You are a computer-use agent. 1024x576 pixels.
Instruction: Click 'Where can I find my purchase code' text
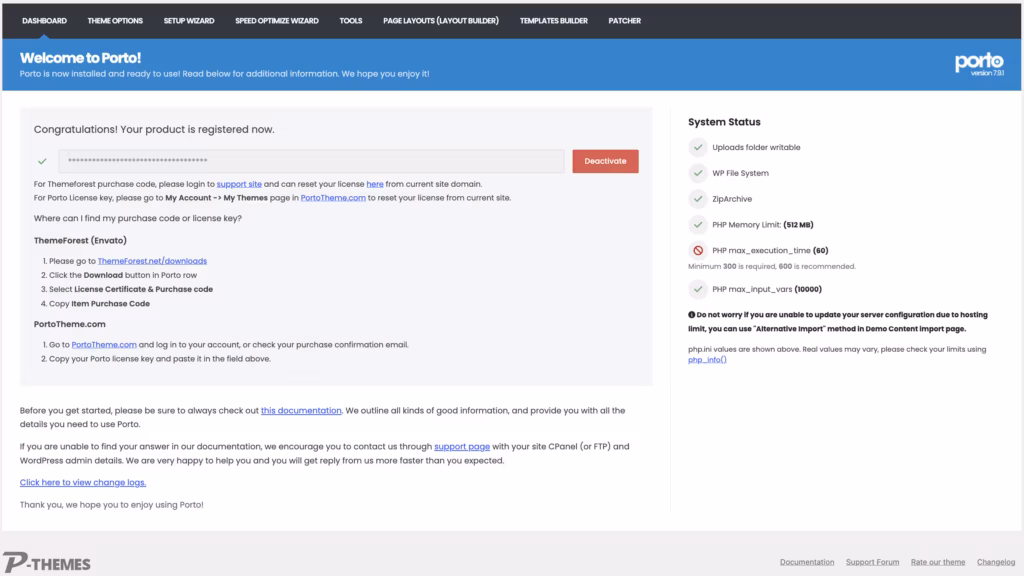tap(138, 218)
